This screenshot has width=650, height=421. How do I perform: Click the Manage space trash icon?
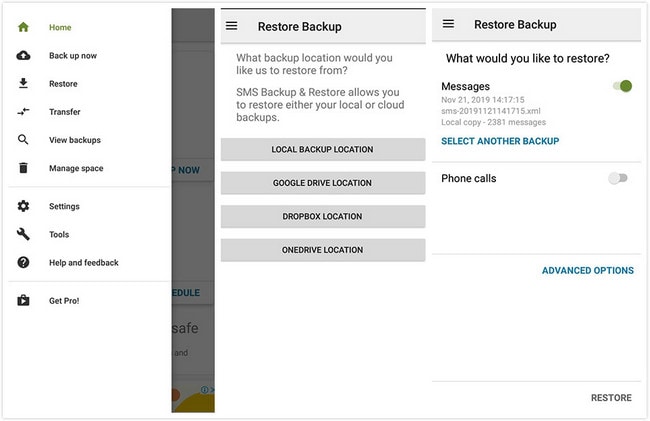[x=23, y=168]
